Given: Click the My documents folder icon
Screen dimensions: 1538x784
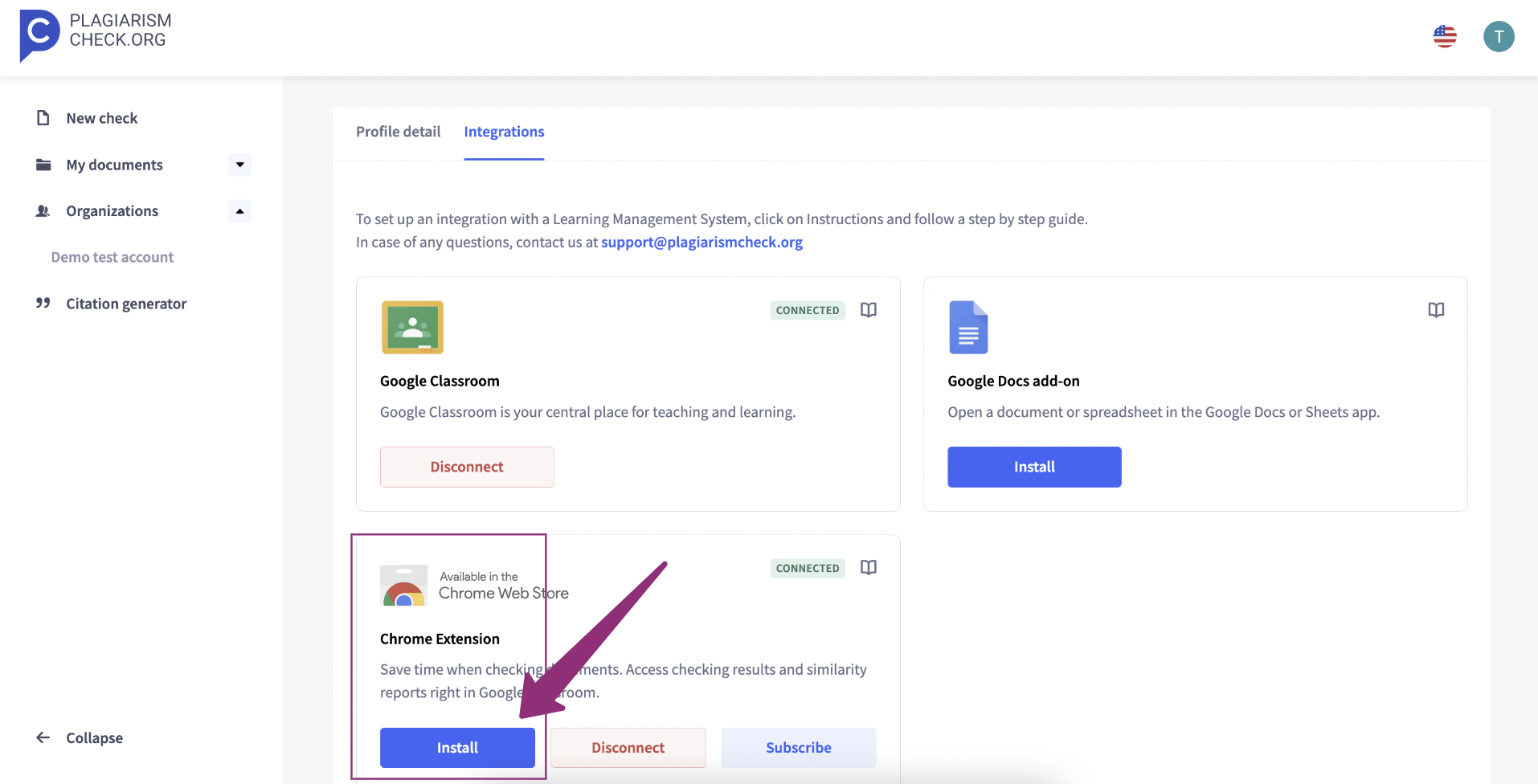Looking at the screenshot, I should [x=43, y=165].
